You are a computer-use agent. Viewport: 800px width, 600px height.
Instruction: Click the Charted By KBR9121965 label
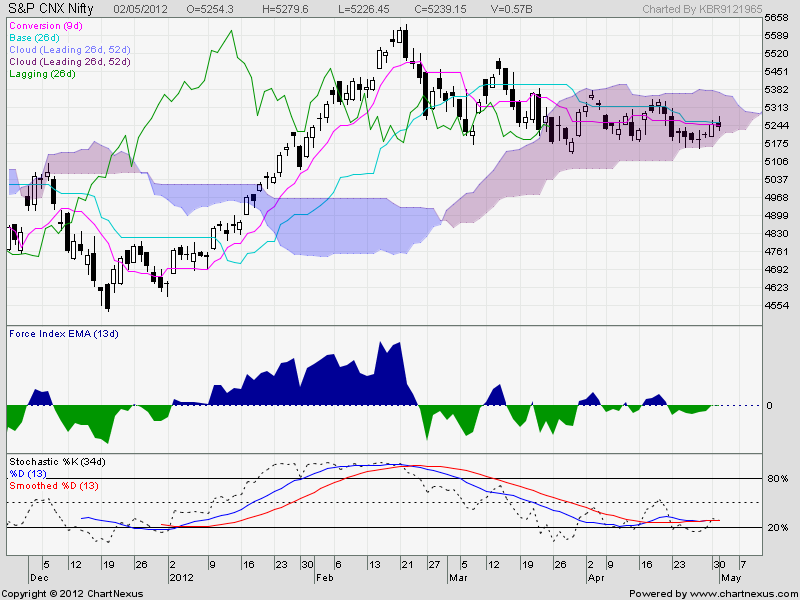pyautogui.click(x=702, y=9)
